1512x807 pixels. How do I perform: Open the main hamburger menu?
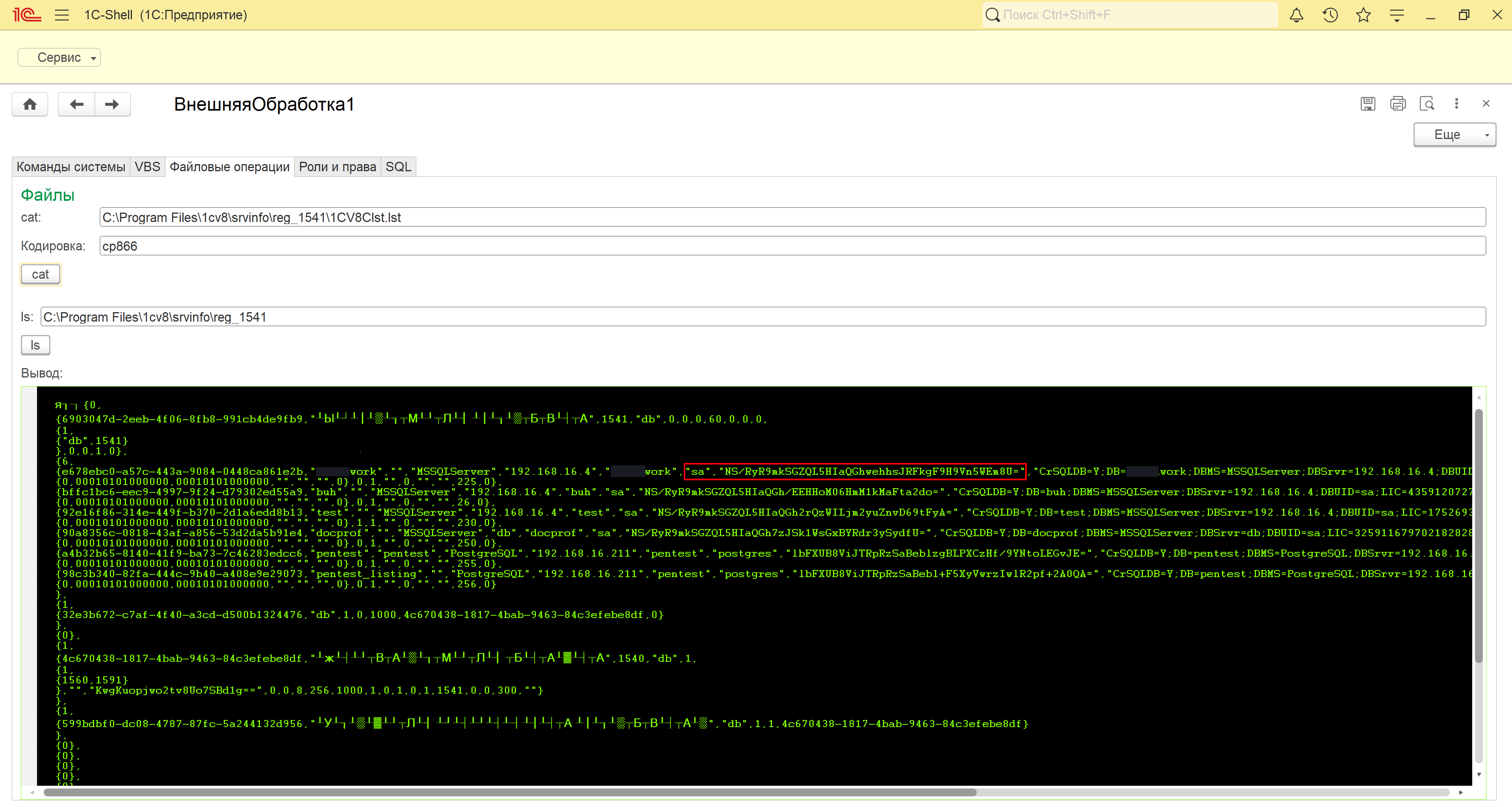61,15
